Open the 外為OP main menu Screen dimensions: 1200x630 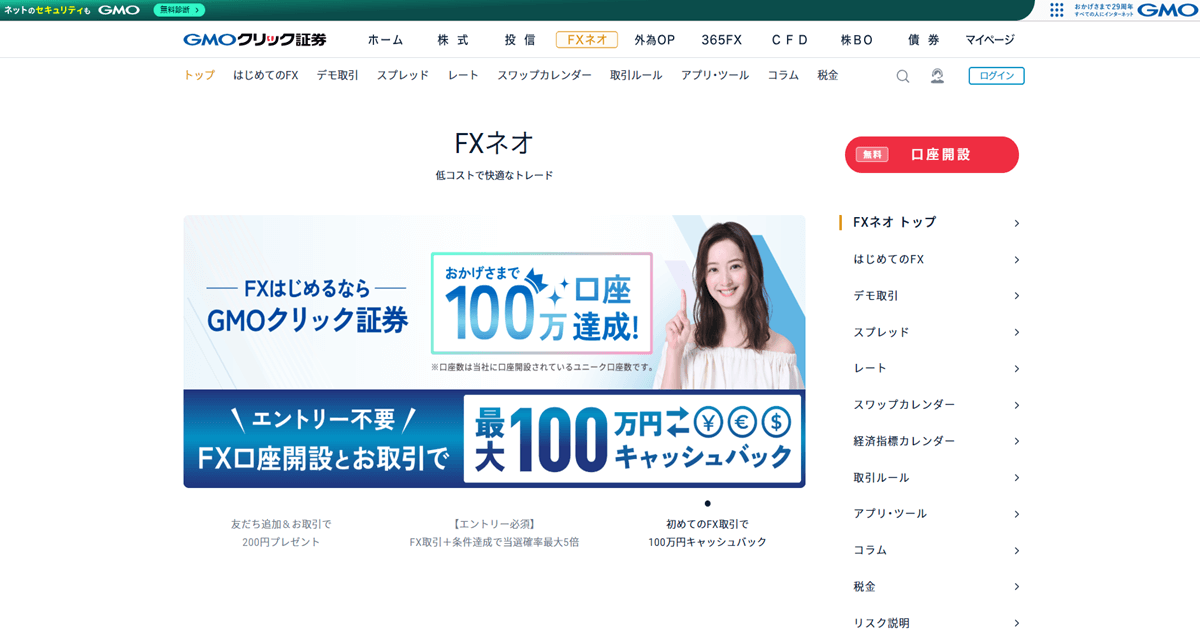[655, 40]
